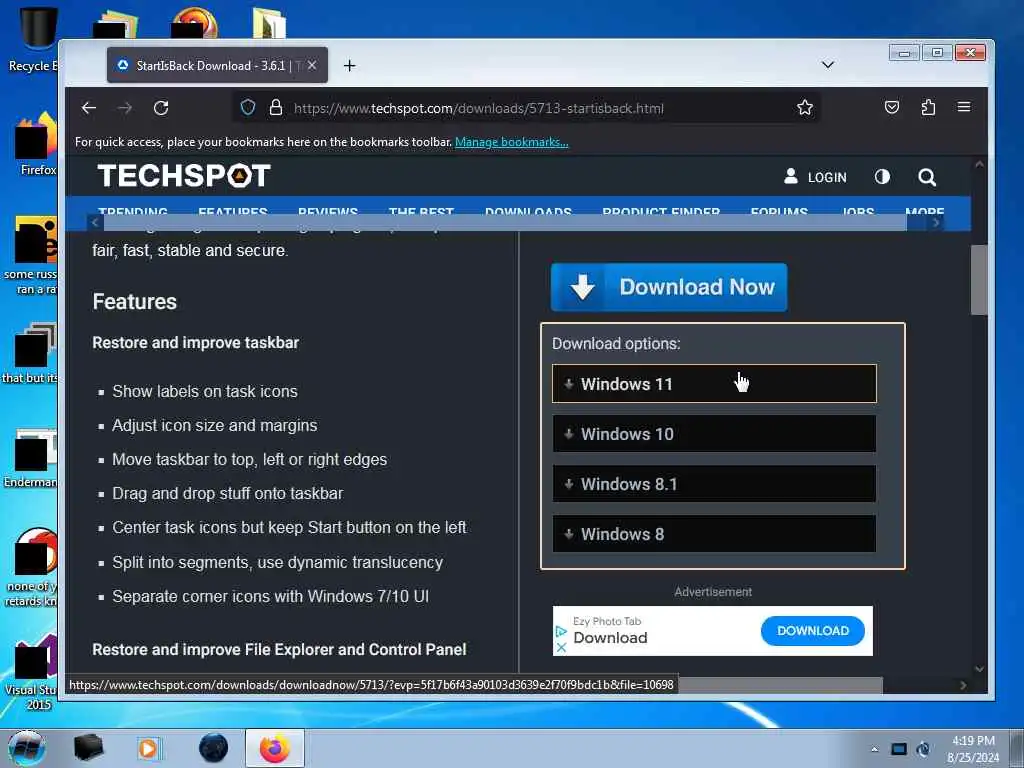Click 'Show labels on task icons' text

(x=204, y=391)
